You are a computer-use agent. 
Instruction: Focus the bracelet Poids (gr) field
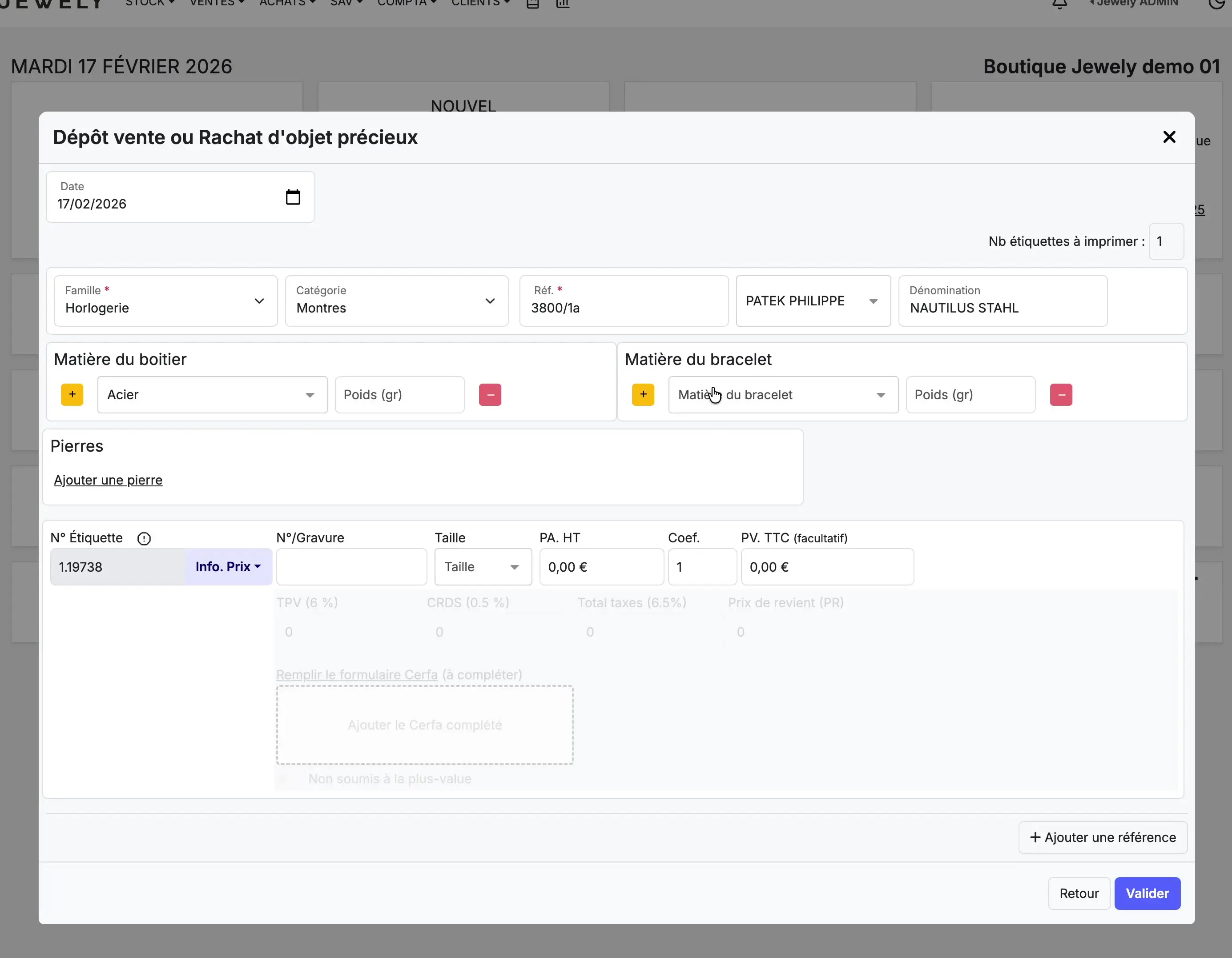point(970,395)
